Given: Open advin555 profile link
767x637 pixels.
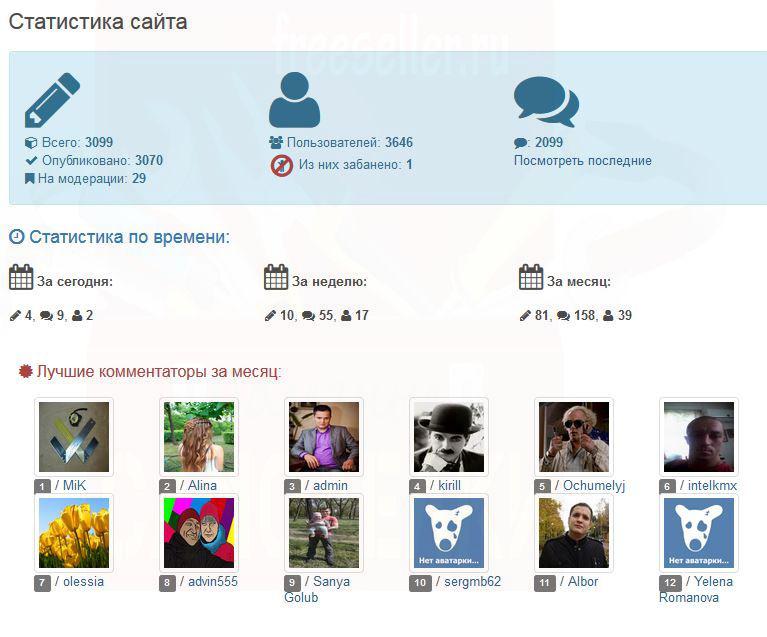Looking at the screenshot, I should pos(213,581).
